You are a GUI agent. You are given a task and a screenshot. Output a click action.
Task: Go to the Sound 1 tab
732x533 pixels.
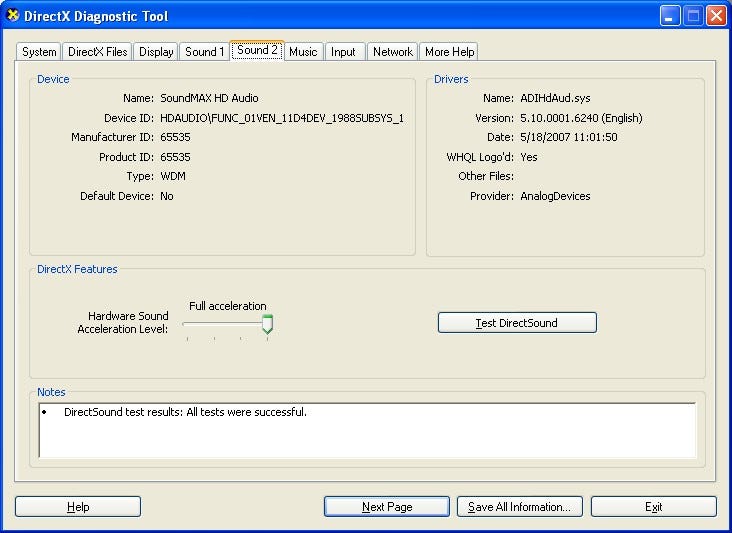(x=204, y=52)
